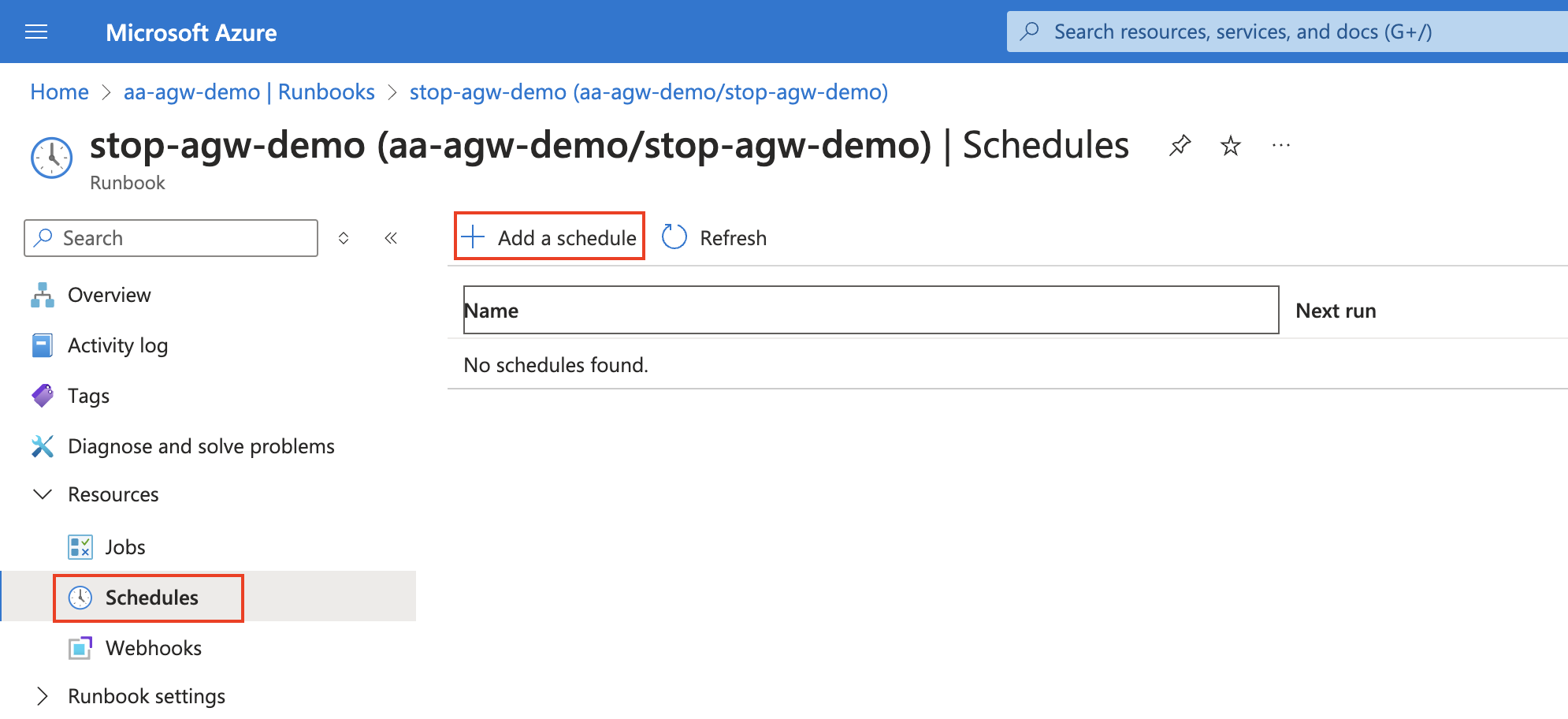This screenshot has height=719, width=1568.
Task: Click the Add a schedule button
Action: [549, 236]
